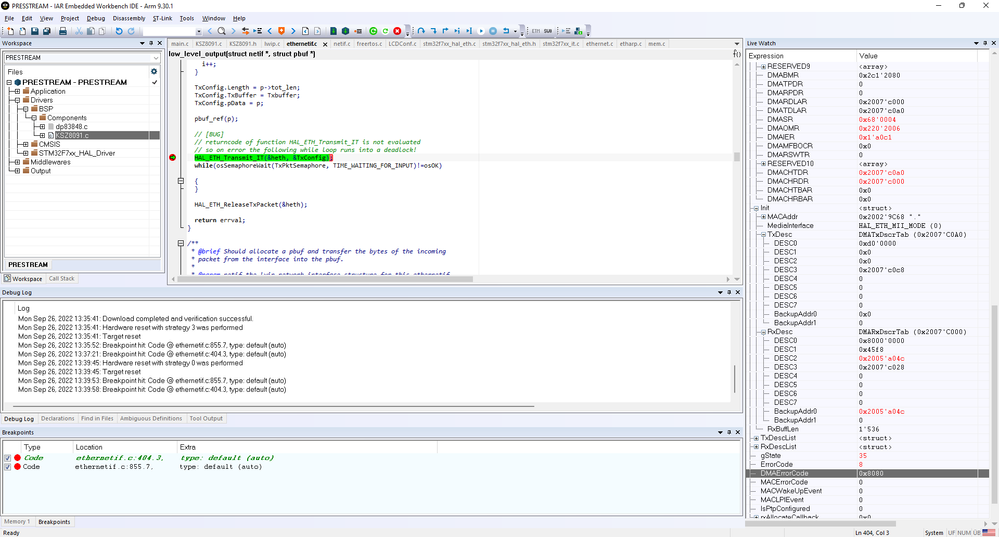Expand Application folder in workspace tree
This screenshot has width=999, height=537.
[x=17, y=91]
